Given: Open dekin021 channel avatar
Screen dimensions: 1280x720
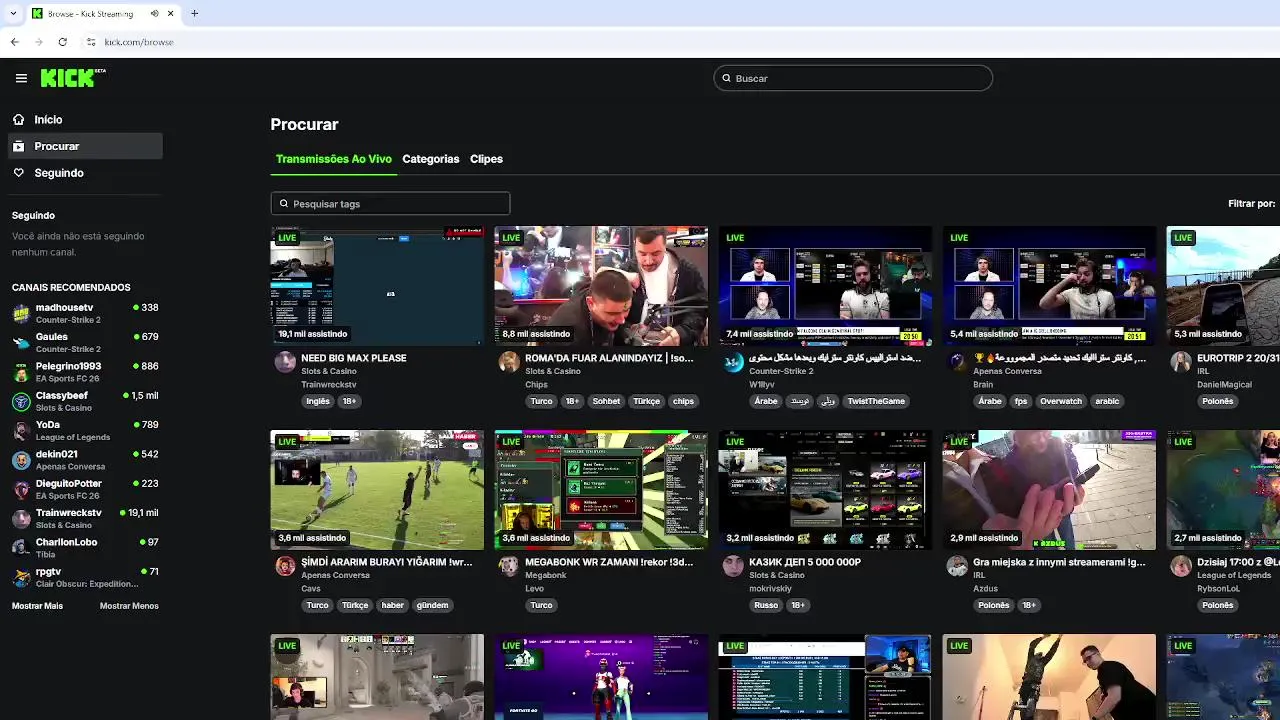Looking at the screenshot, I should 21,460.
